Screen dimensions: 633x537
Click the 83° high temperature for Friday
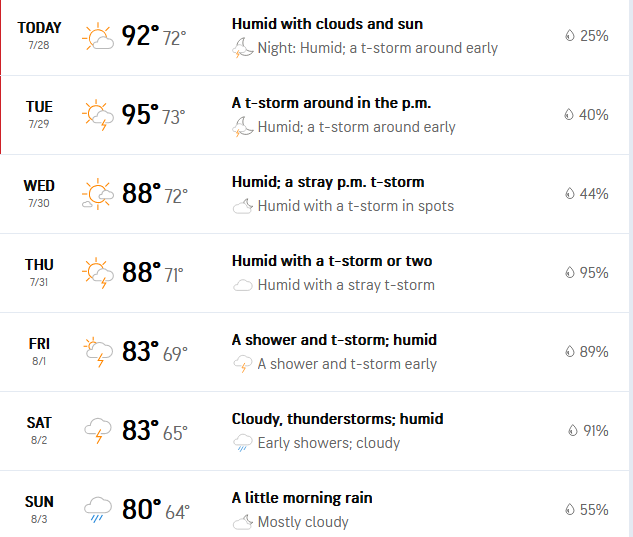tap(141, 351)
